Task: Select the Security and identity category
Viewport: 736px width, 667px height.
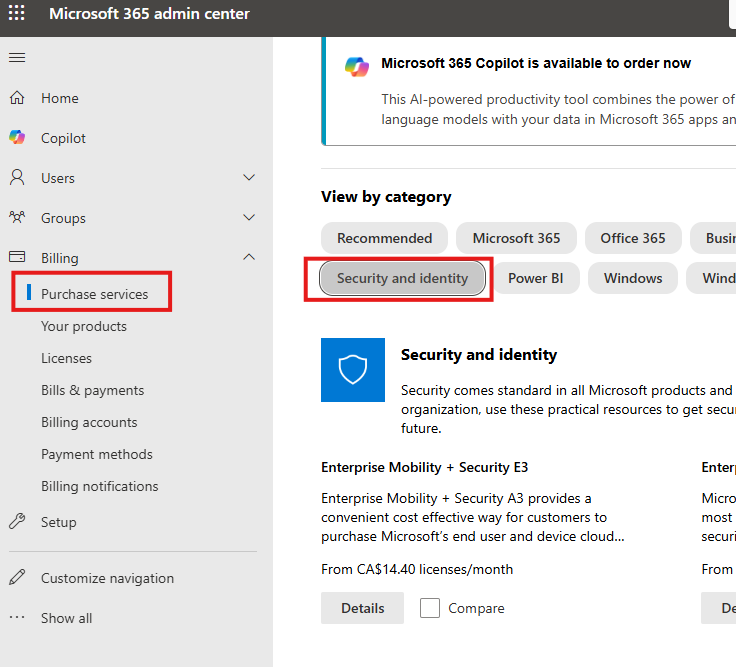Action: [x=402, y=278]
